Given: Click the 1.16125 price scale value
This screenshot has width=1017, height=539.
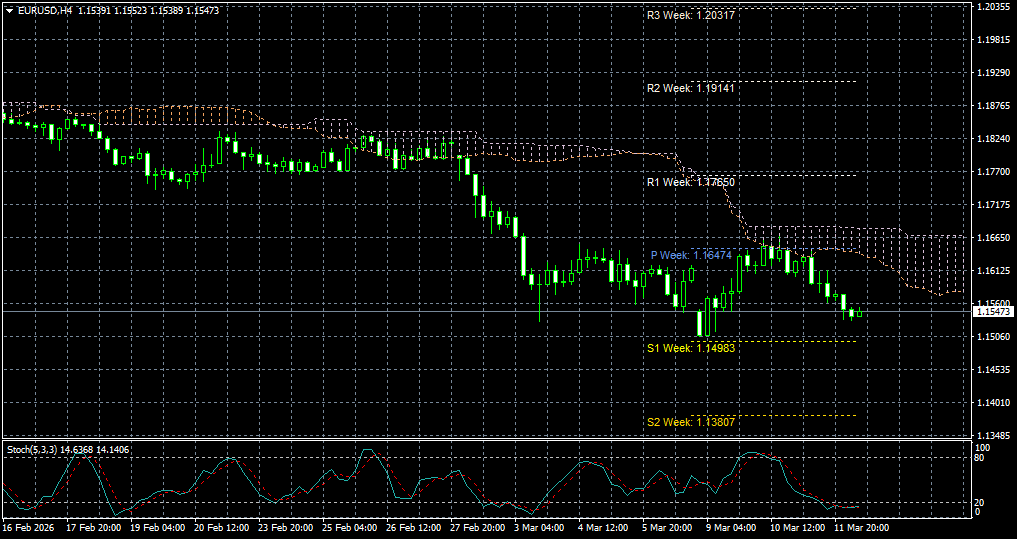Looking at the screenshot, I should [x=994, y=270].
